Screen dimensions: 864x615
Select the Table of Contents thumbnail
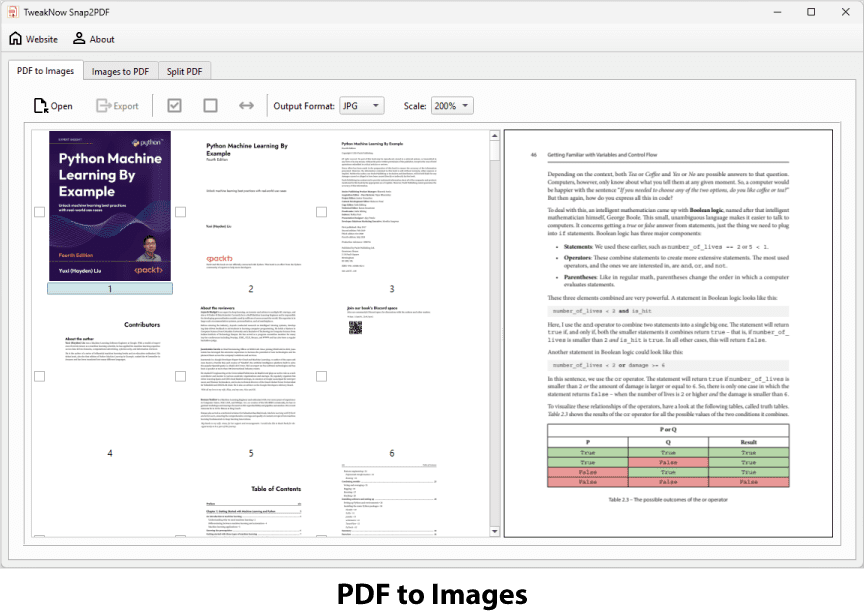coord(251,499)
